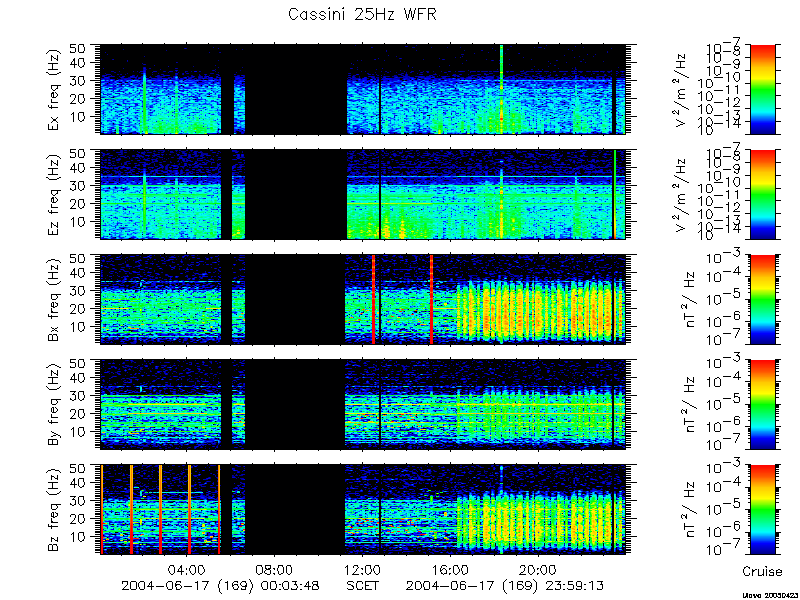Click the By spectrogram panel
800x600 pixels.
click(363, 404)
